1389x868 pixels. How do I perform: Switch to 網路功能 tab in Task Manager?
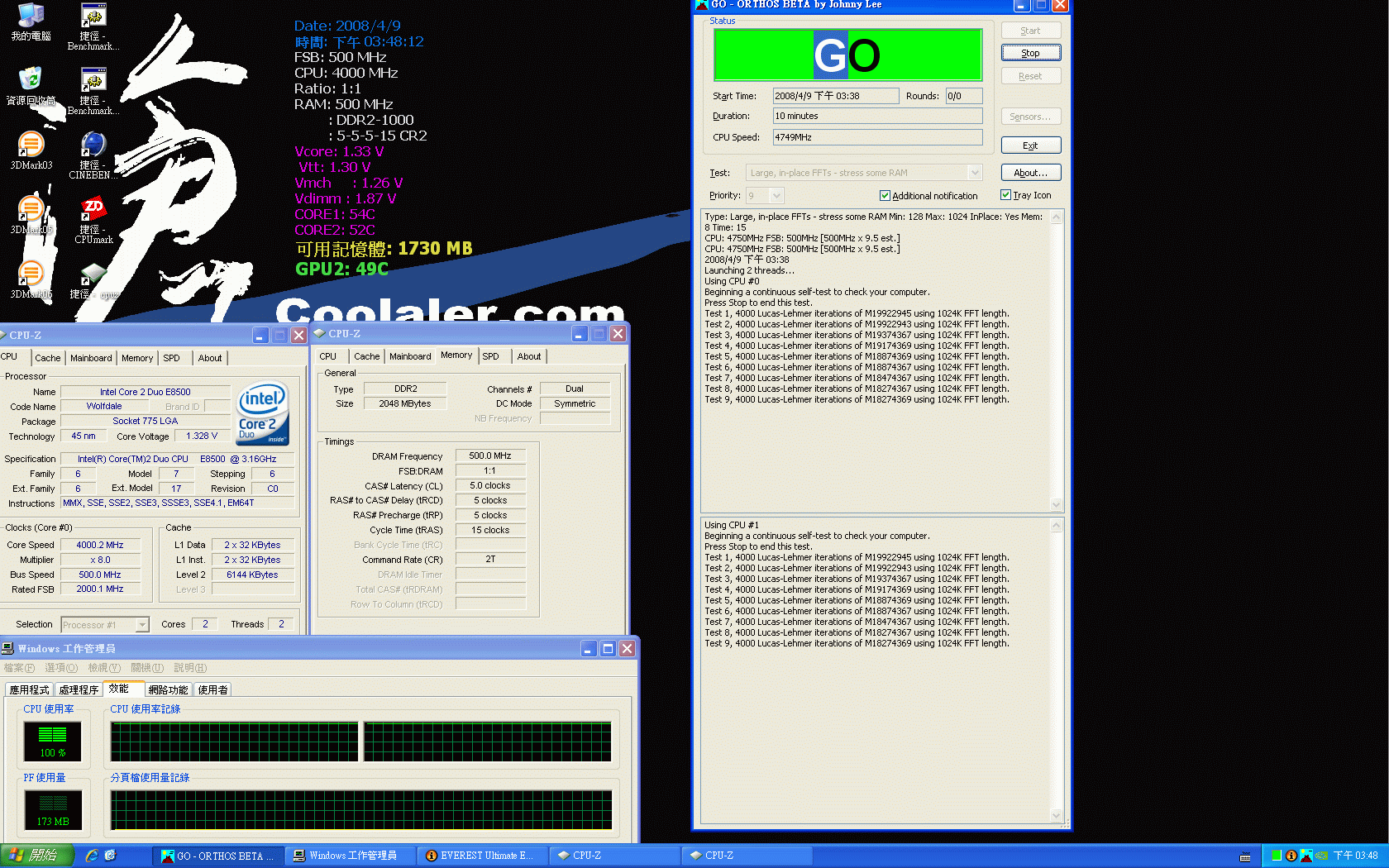[x=169, y=689]
